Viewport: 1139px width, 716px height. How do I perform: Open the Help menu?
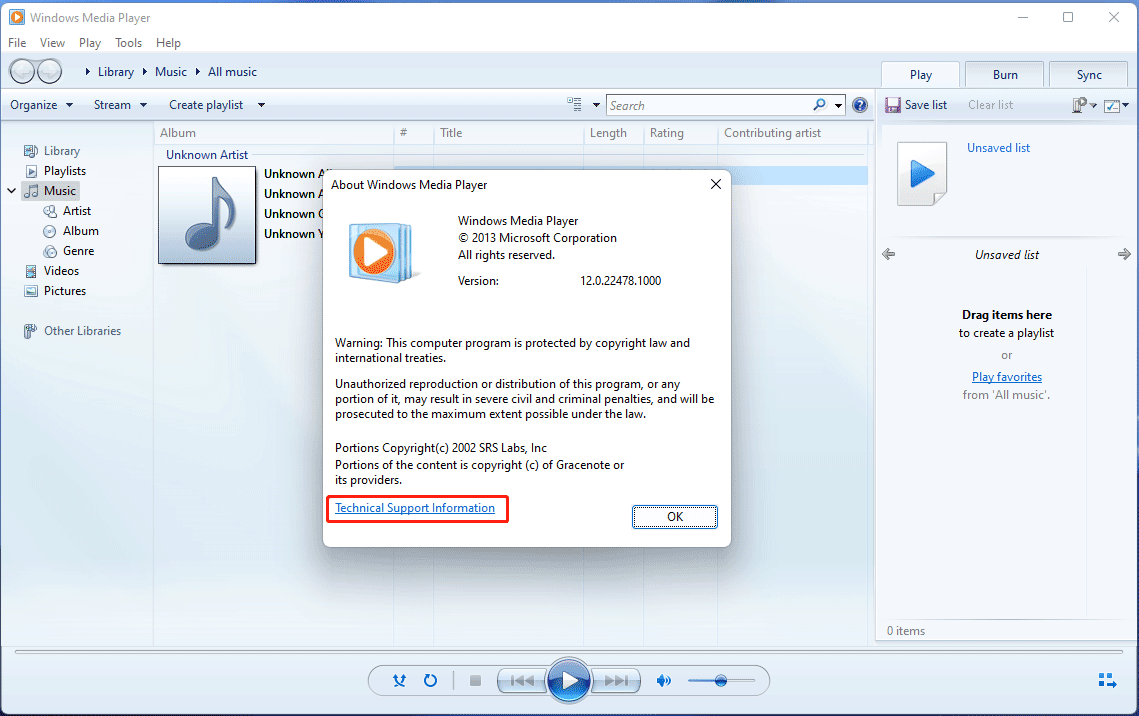click(169, 43)
